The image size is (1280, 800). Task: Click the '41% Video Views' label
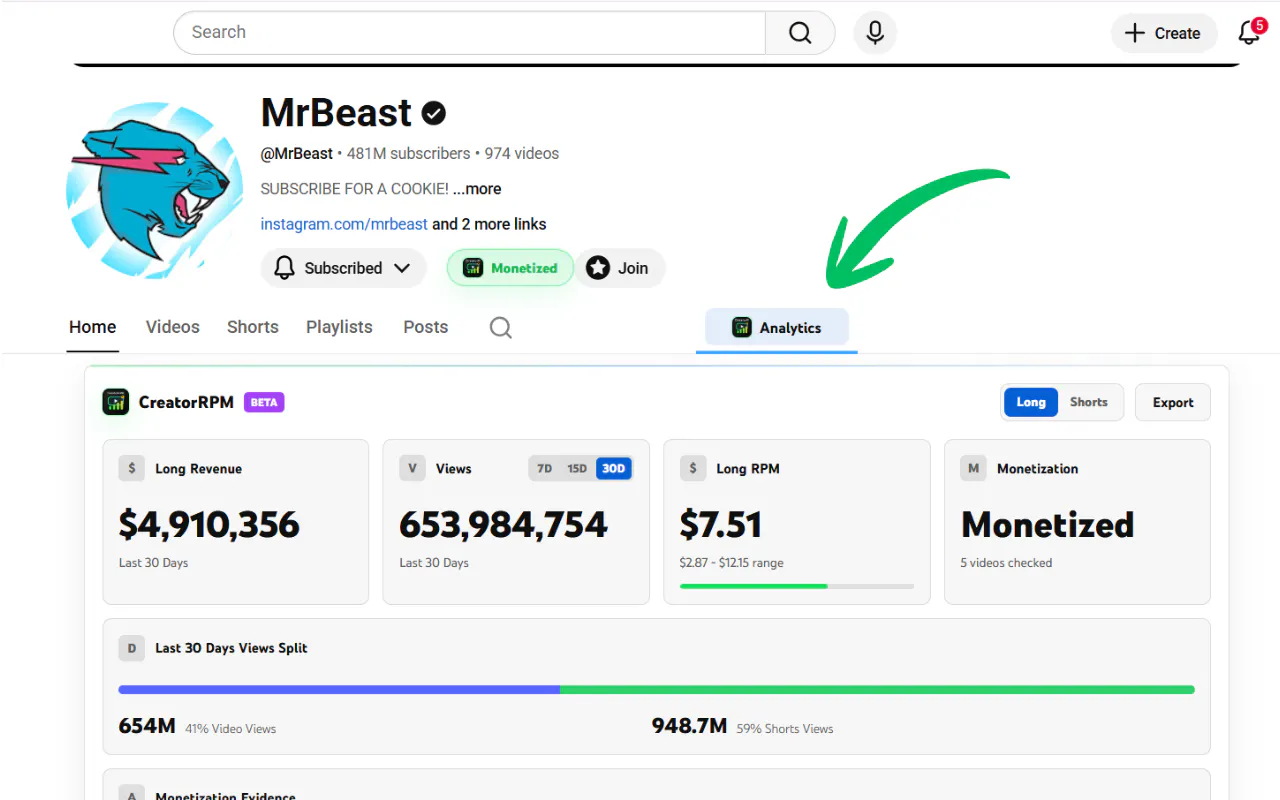231,729
